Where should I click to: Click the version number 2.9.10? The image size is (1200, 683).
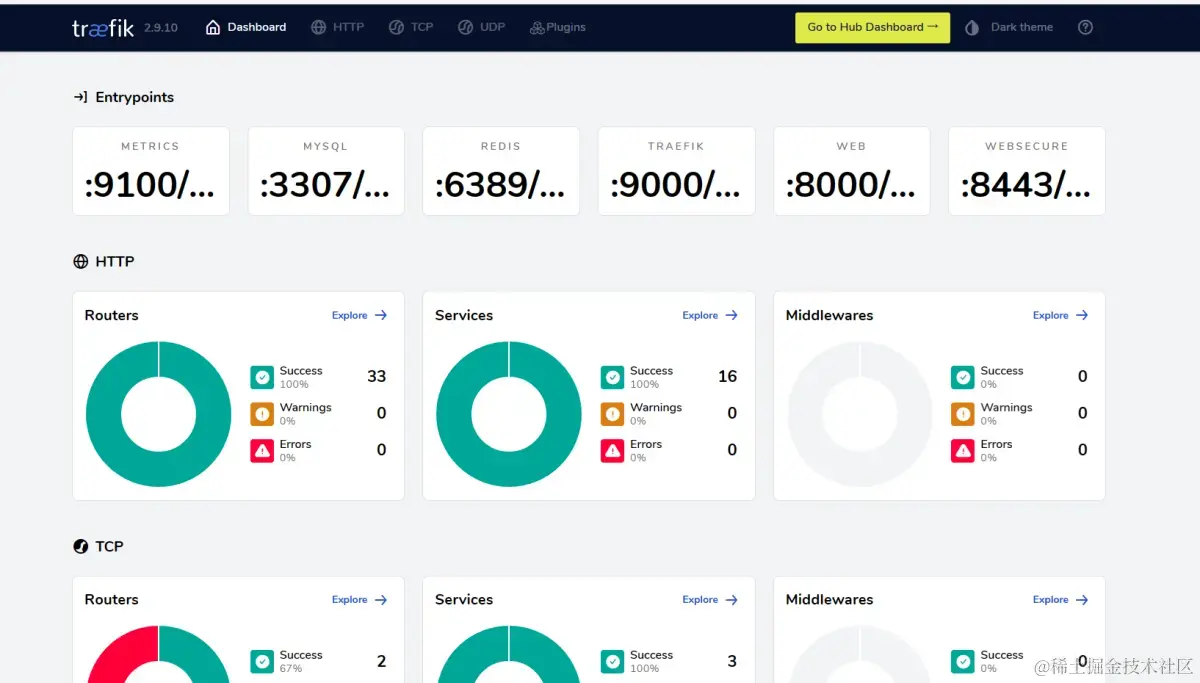[161, 28]
